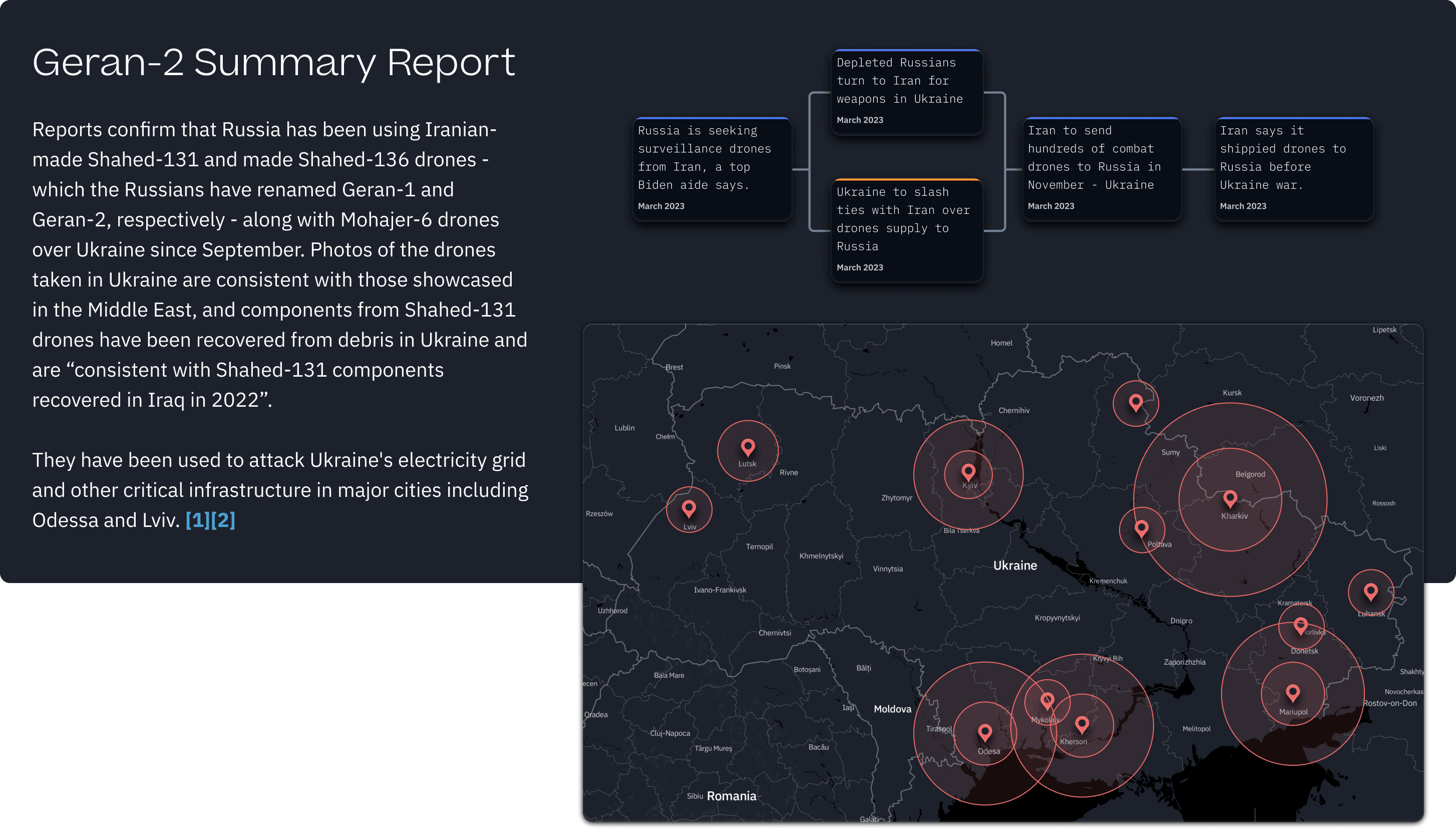The width and height of the screenshot is (1456, 829).
Task: Open citation link [2]
Action: (223, 520)
